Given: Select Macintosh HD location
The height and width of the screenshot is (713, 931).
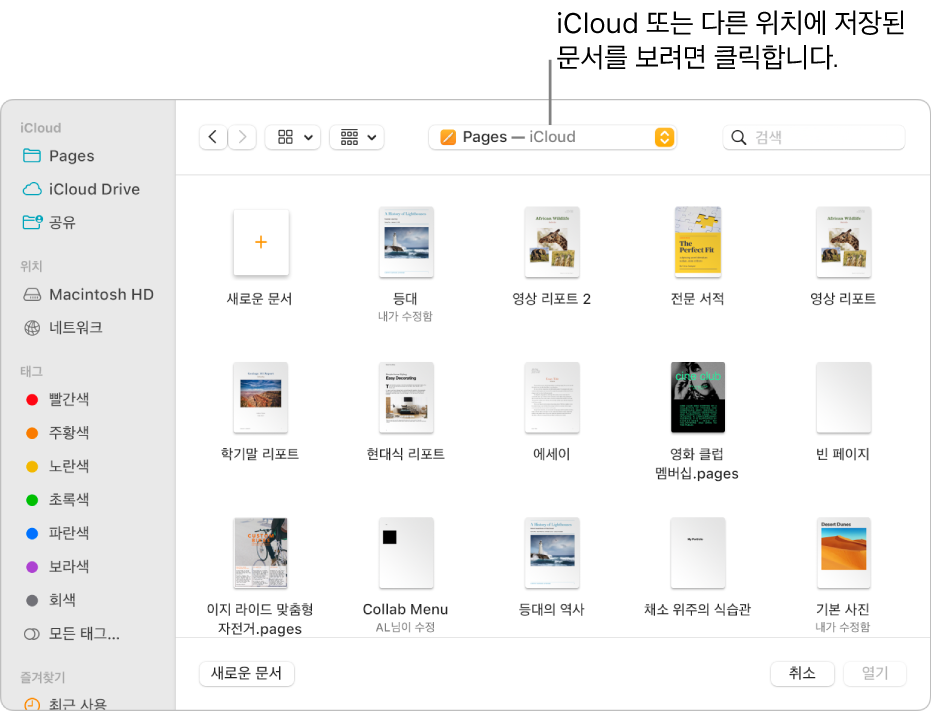Looking at the screenshot, I should tap(88, 294).
